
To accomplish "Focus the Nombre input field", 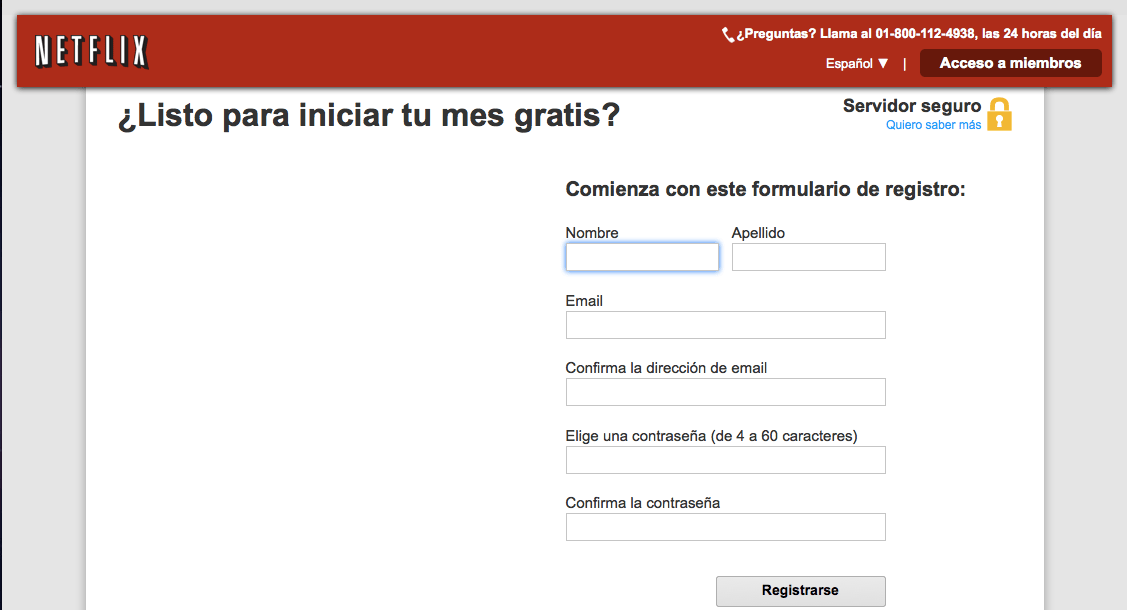I will pyautogui.click(x=642, y=257).
